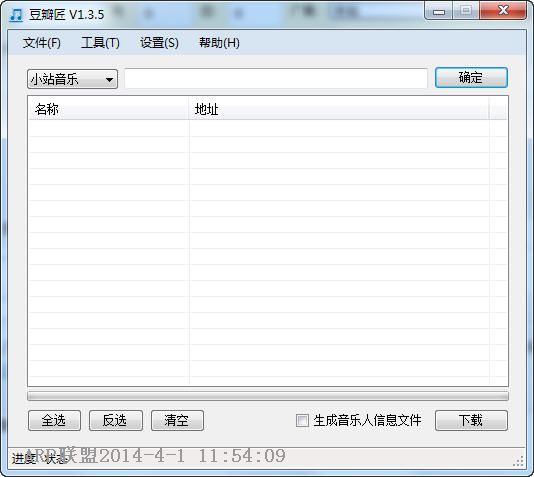Open the 帮助(H) menu

coord(219,43)
